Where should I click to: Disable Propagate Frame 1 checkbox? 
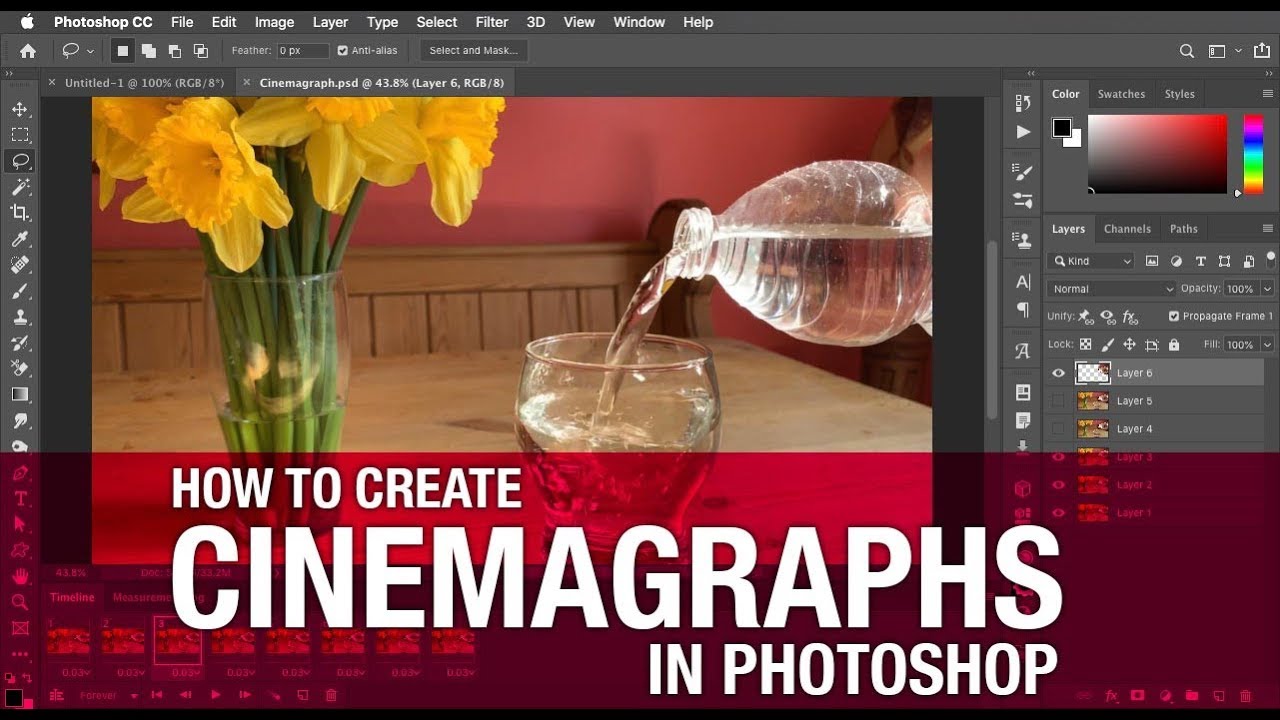coord(1174,316)
